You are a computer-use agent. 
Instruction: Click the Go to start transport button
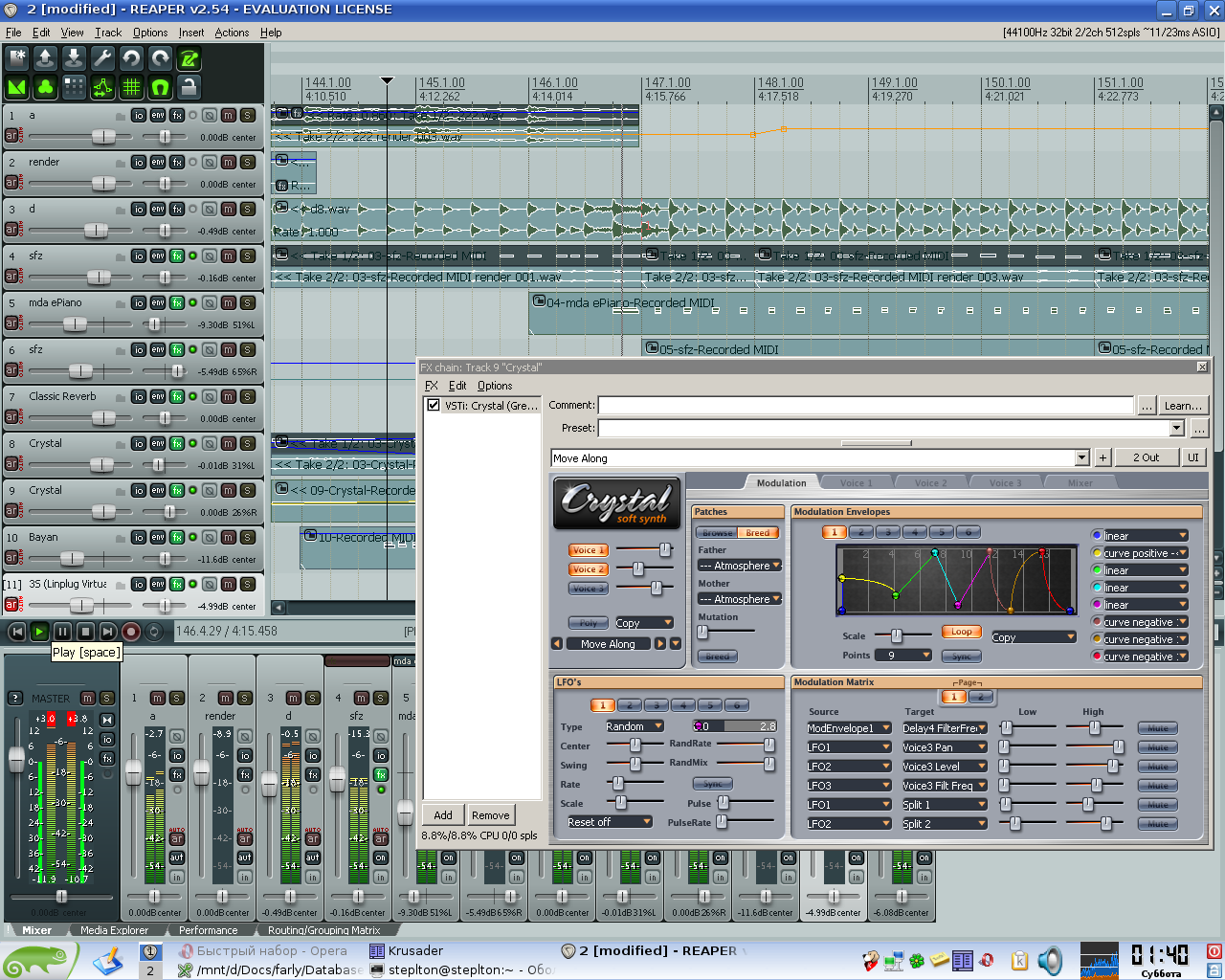pyautogui.click(x=16, y=632)
